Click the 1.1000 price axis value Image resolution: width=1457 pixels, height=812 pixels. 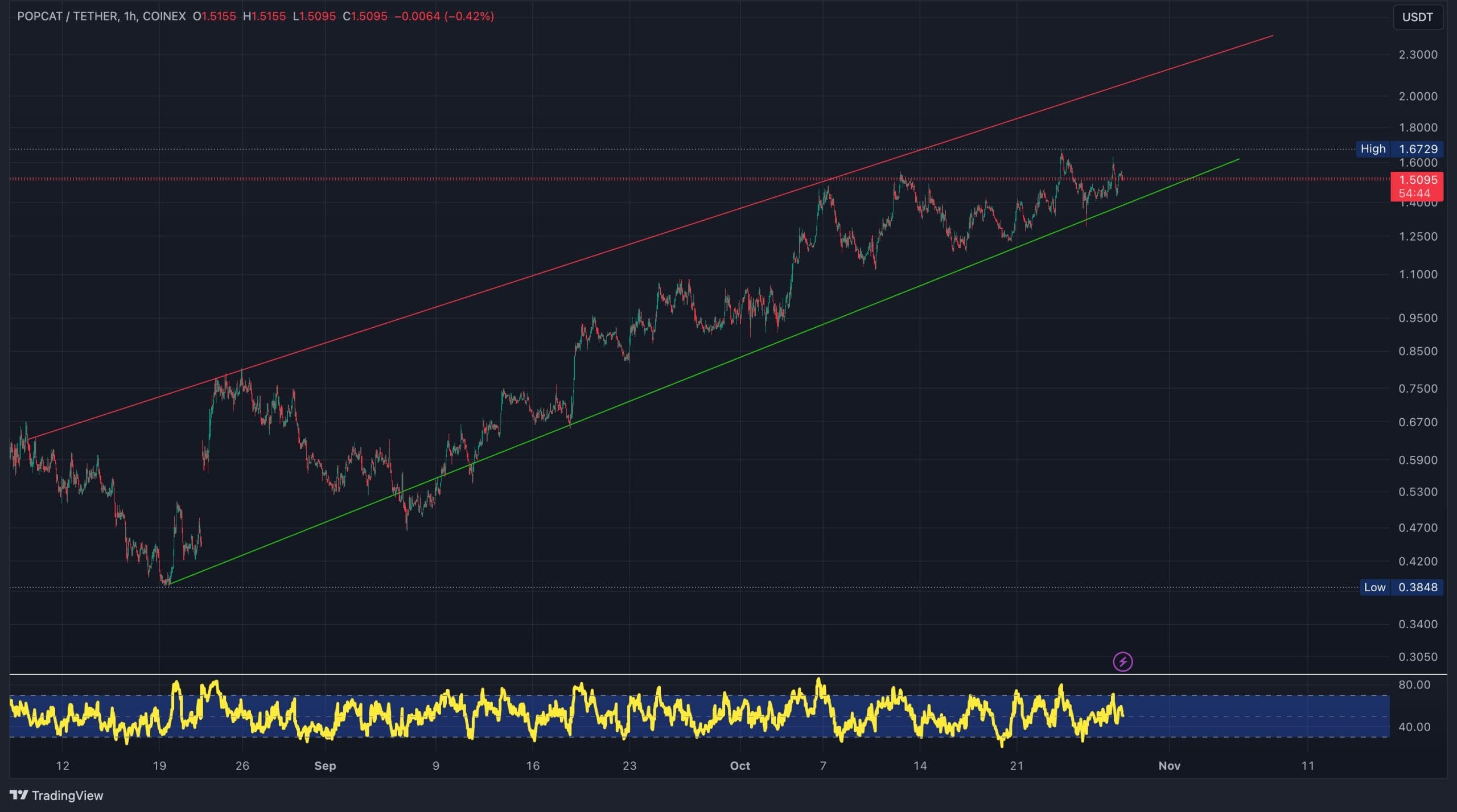coord(1418,274)
